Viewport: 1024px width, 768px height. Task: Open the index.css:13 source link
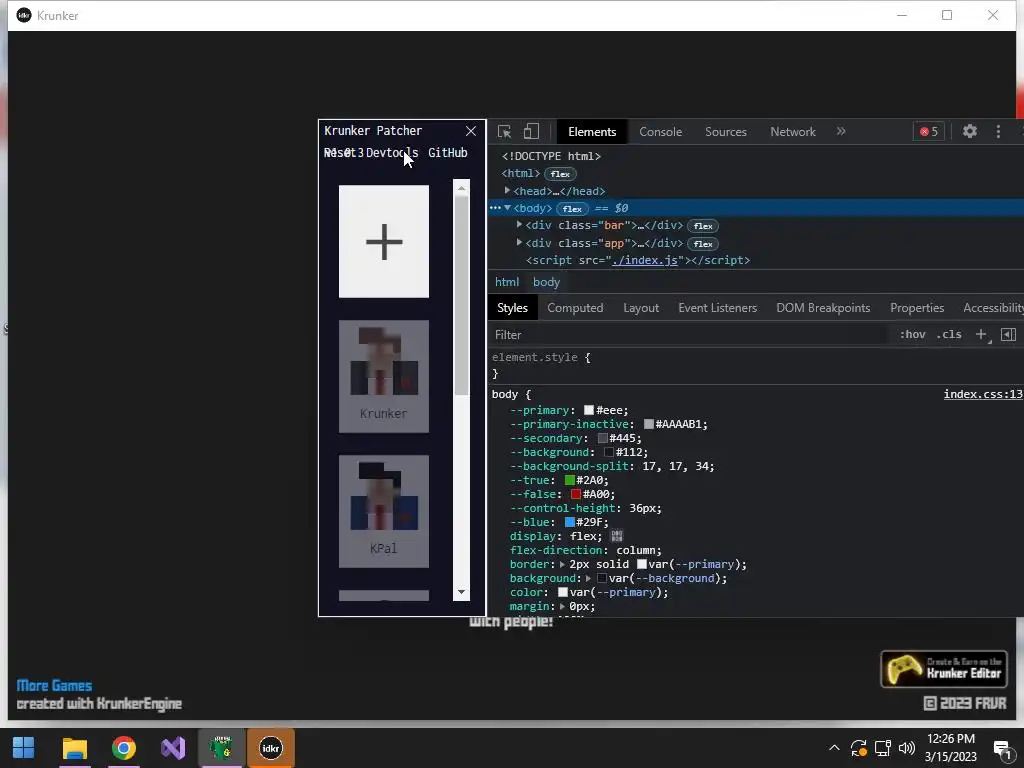tap(982, 394)
